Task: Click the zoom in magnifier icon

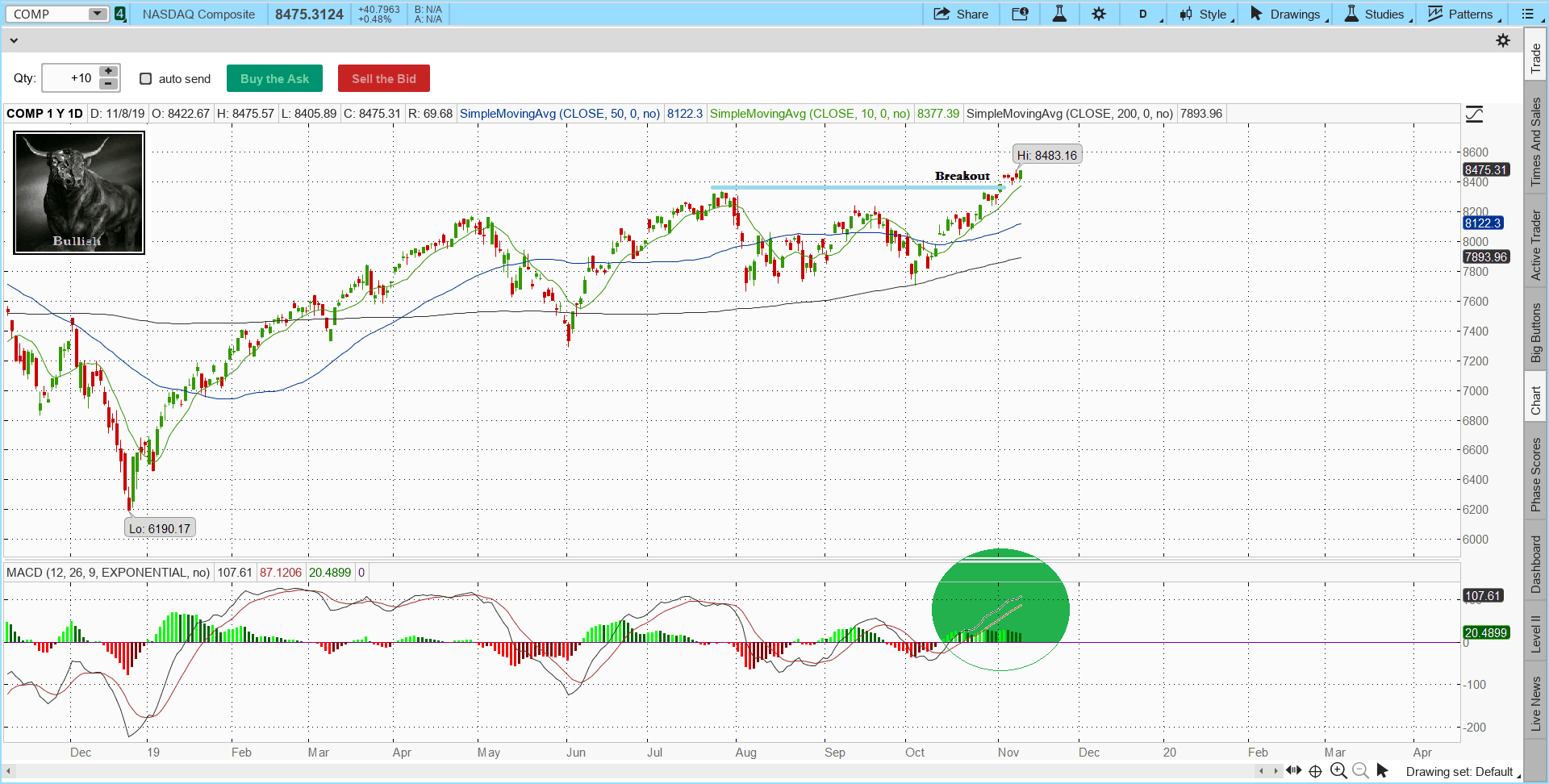Action: point(1338,770)
